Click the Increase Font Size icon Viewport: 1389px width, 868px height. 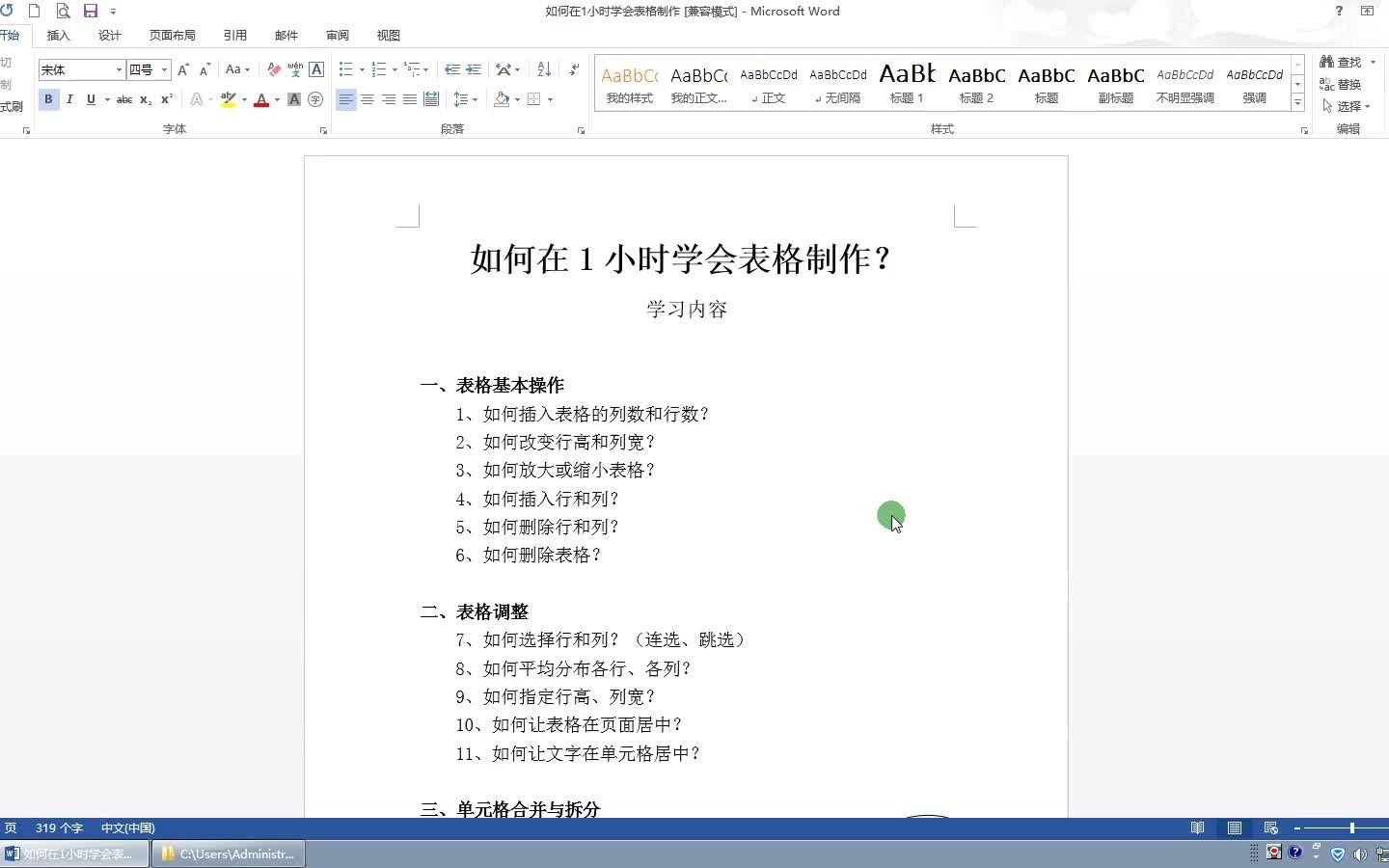[x=182, y=69]
